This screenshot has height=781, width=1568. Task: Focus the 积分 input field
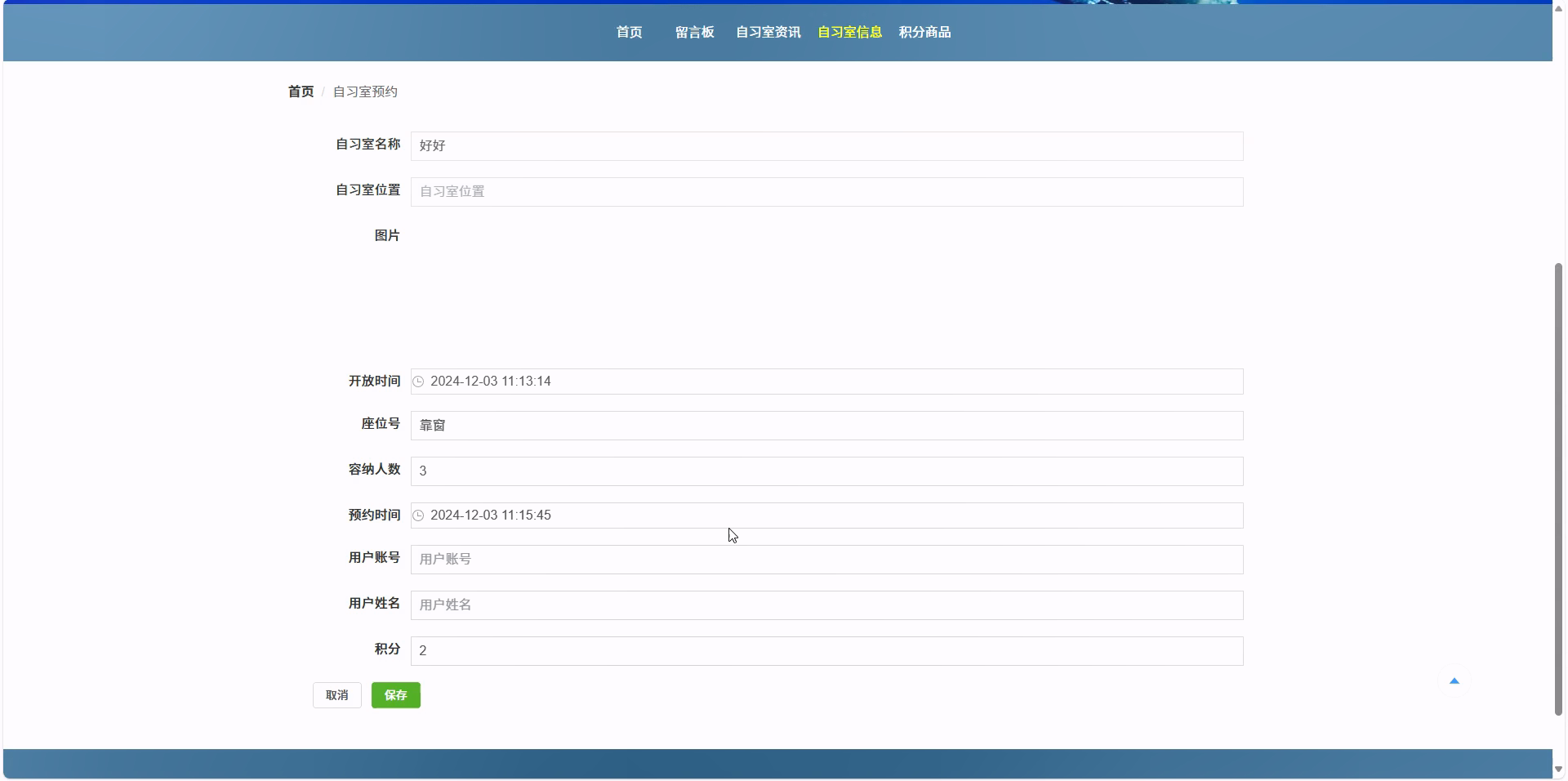click(826, 651)
